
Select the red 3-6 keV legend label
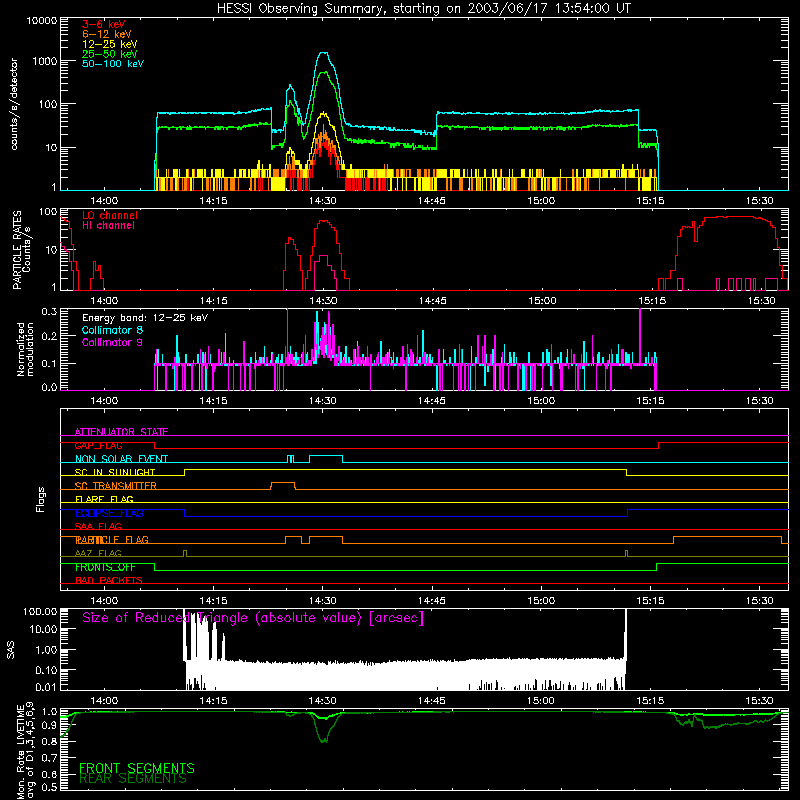104,24
